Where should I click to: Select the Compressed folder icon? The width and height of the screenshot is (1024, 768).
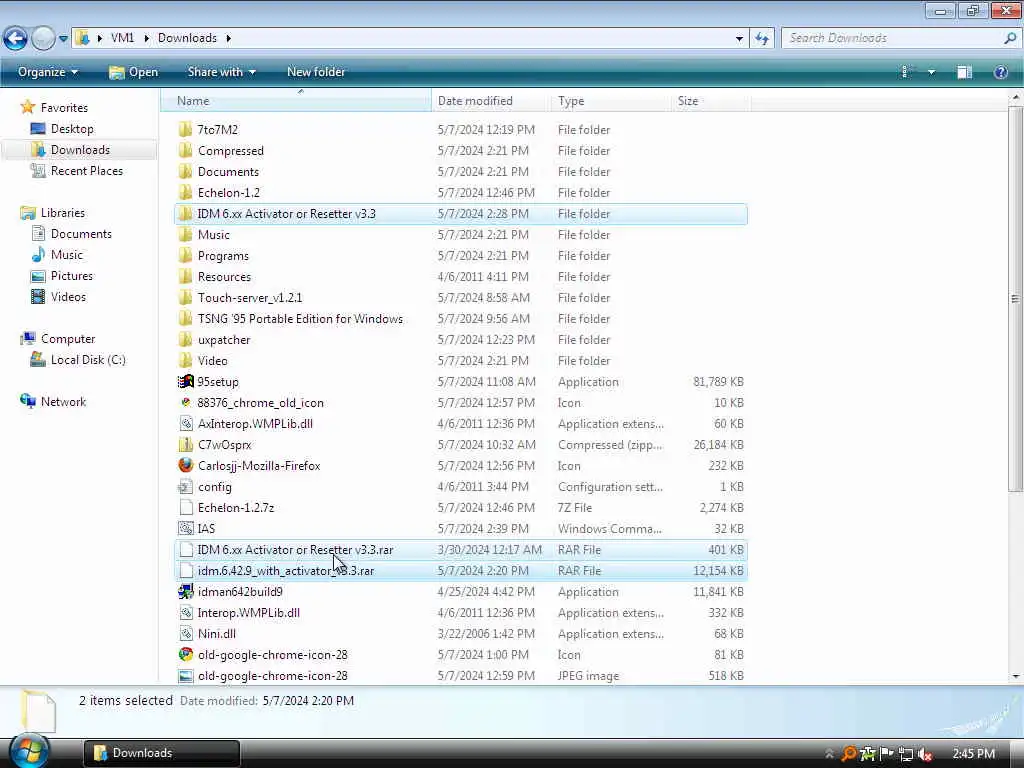185,150
